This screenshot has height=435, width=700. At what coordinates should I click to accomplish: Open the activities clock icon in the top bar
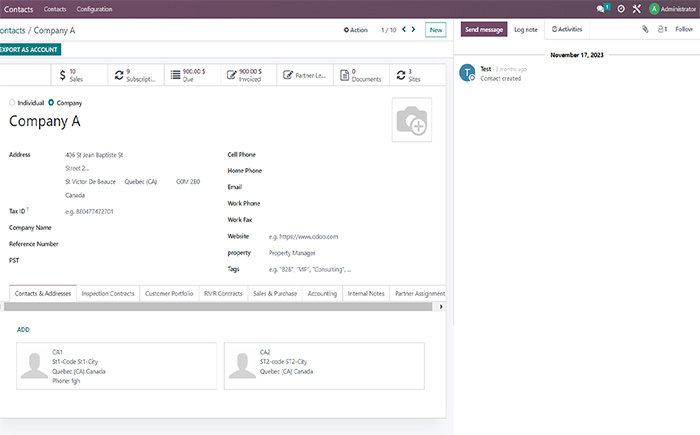pyautogui.click(x=621, y=8)
